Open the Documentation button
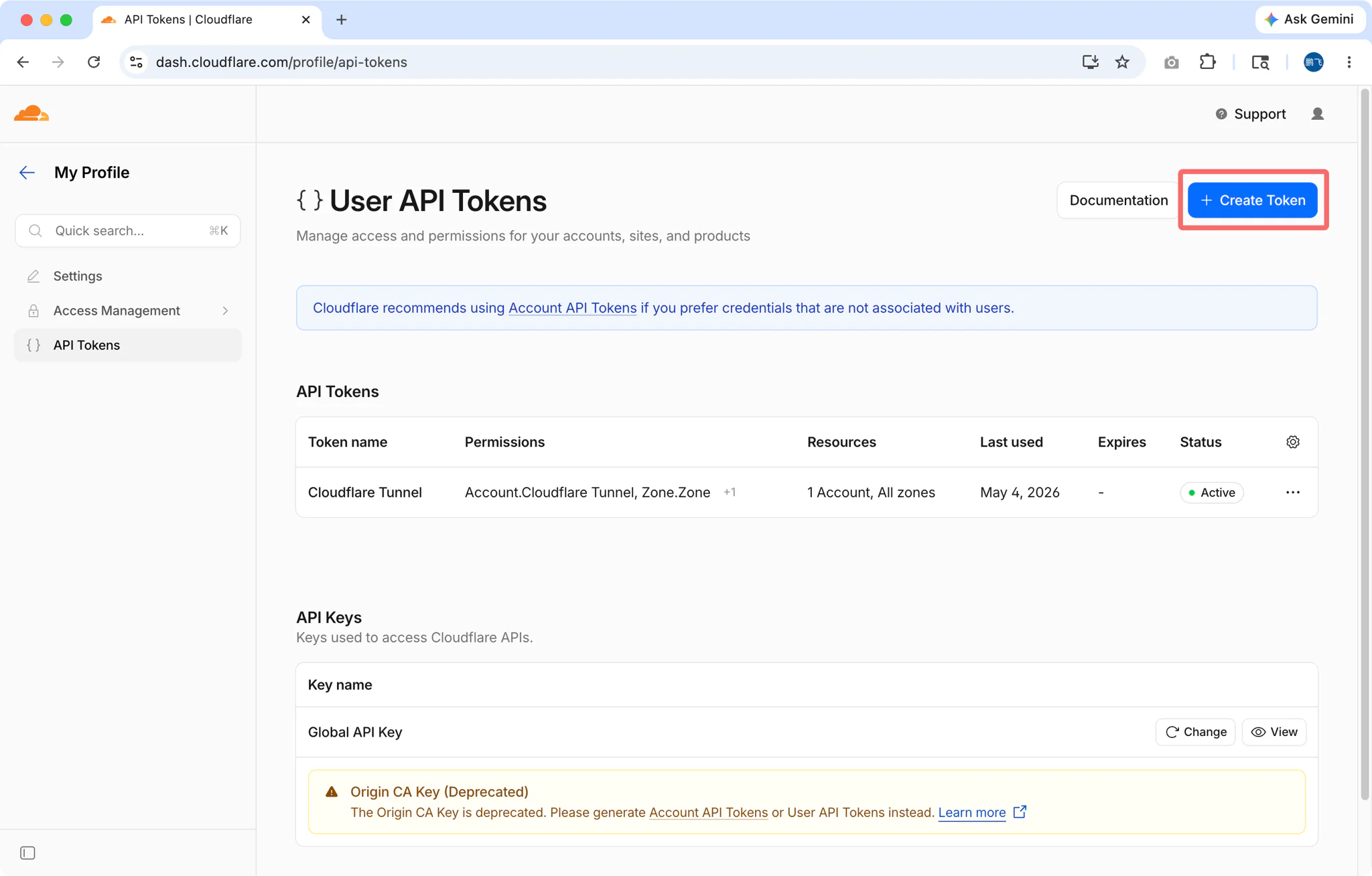Image resolution: width=1372 pixels, height=876 pixels. pyautogui.click(x=1118, y=200)
